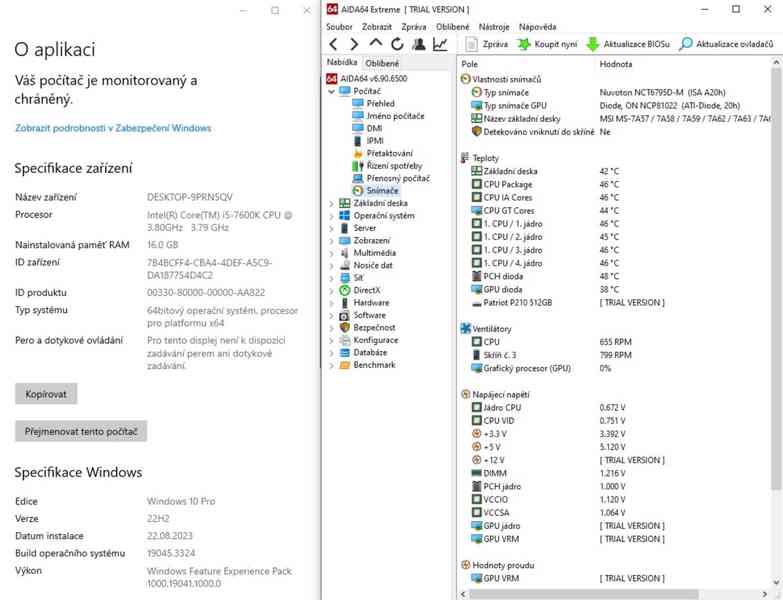Select IPMI tree item
Viewport: 783px width, 600px height.
point(368,141)
